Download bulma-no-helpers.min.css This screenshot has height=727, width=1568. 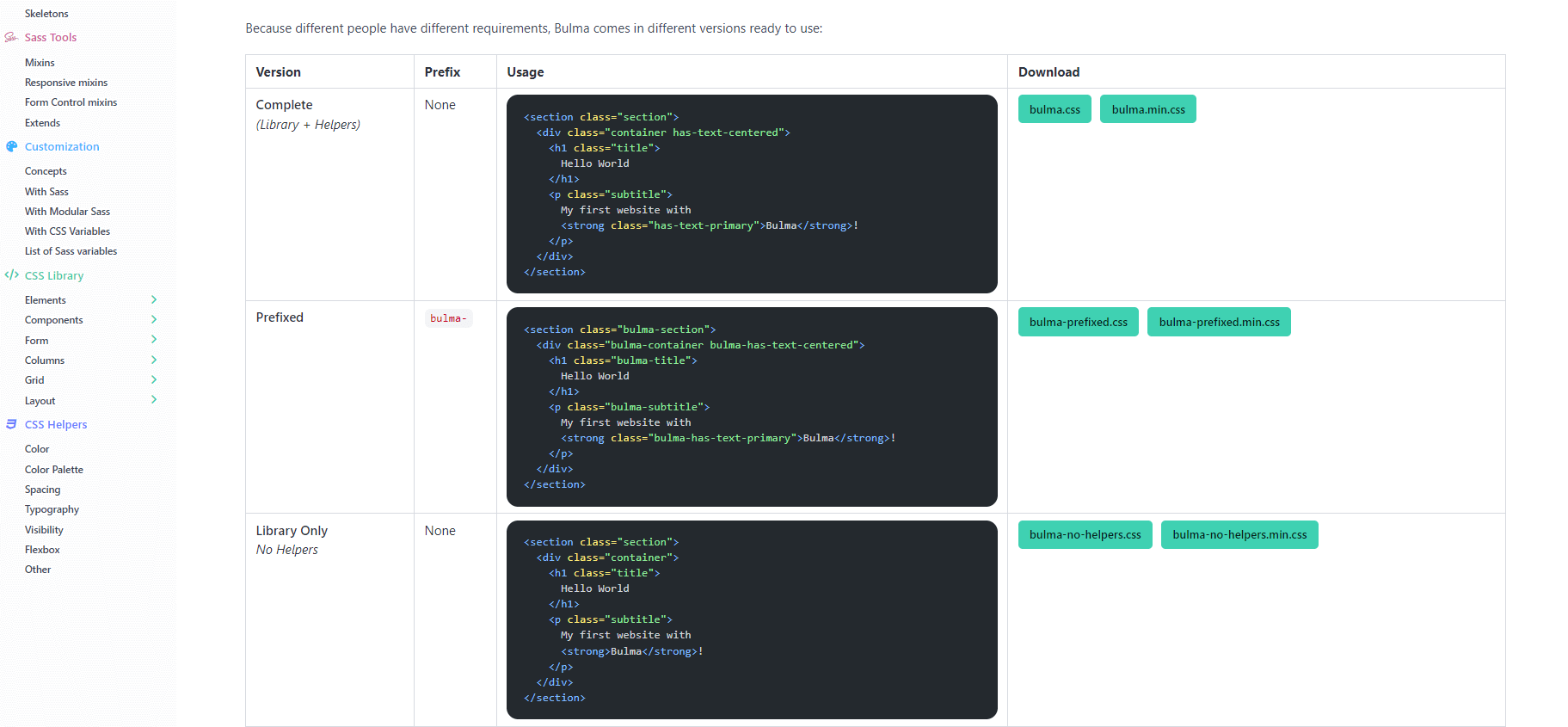coord(1239,534)
